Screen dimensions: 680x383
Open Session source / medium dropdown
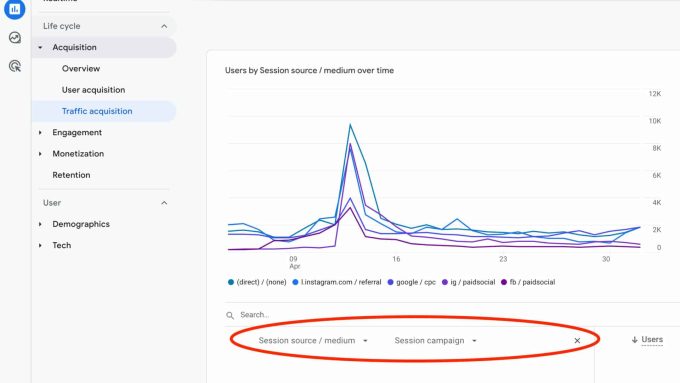pyautogui.click(x=313, y=340)
